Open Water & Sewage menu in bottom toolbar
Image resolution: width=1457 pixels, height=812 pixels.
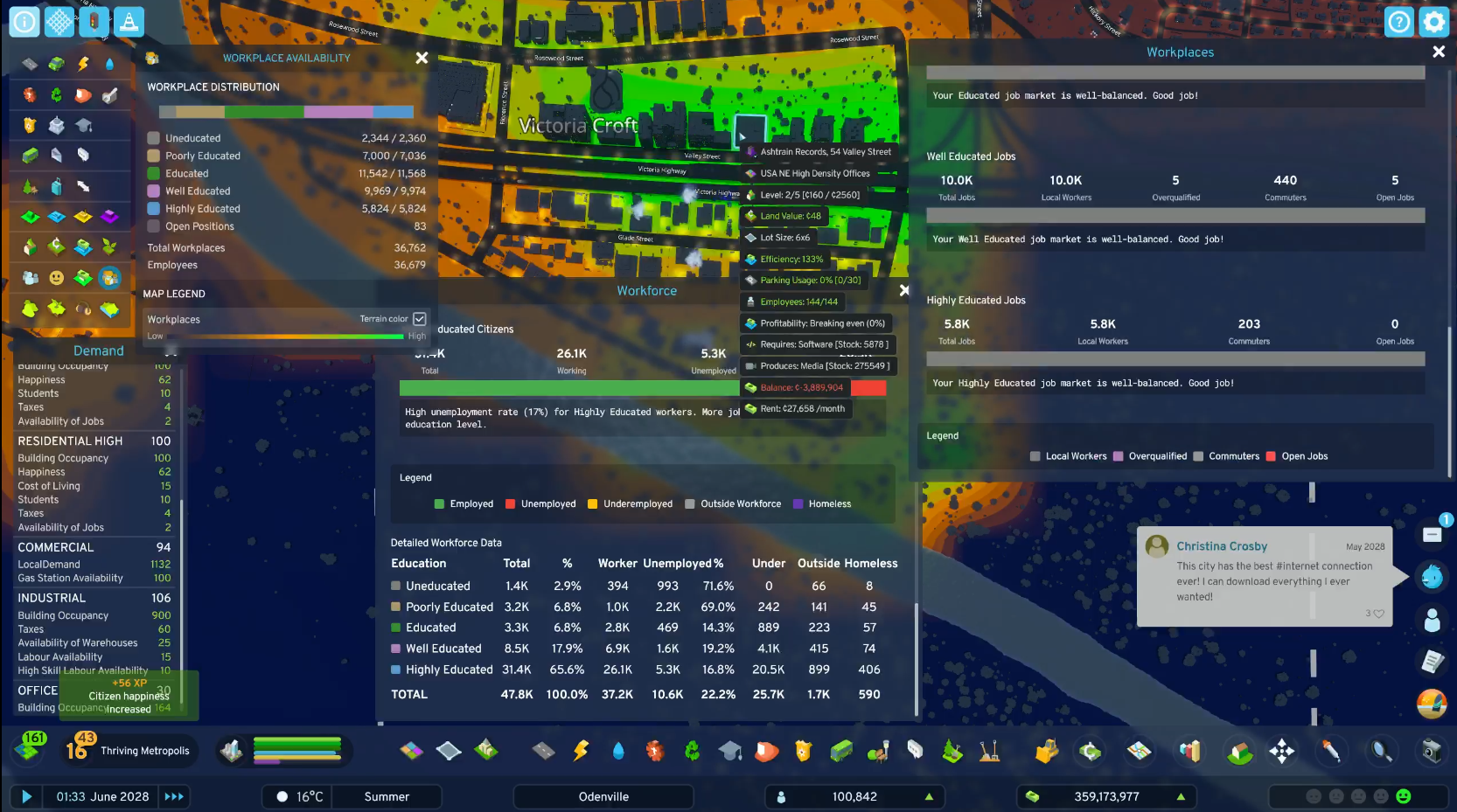tap(618, 751)
